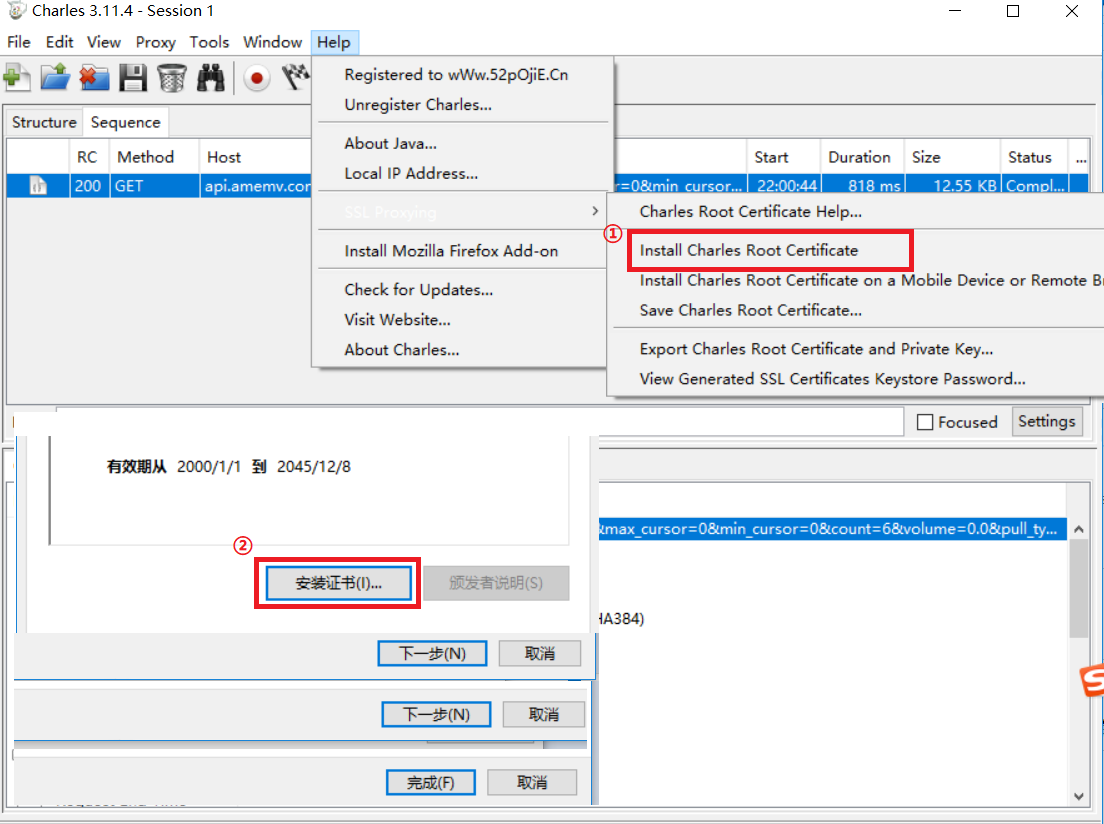Click the 取消 button beside lower 下一步
The height and width of the screenshot is (824, 1104).
544,714
